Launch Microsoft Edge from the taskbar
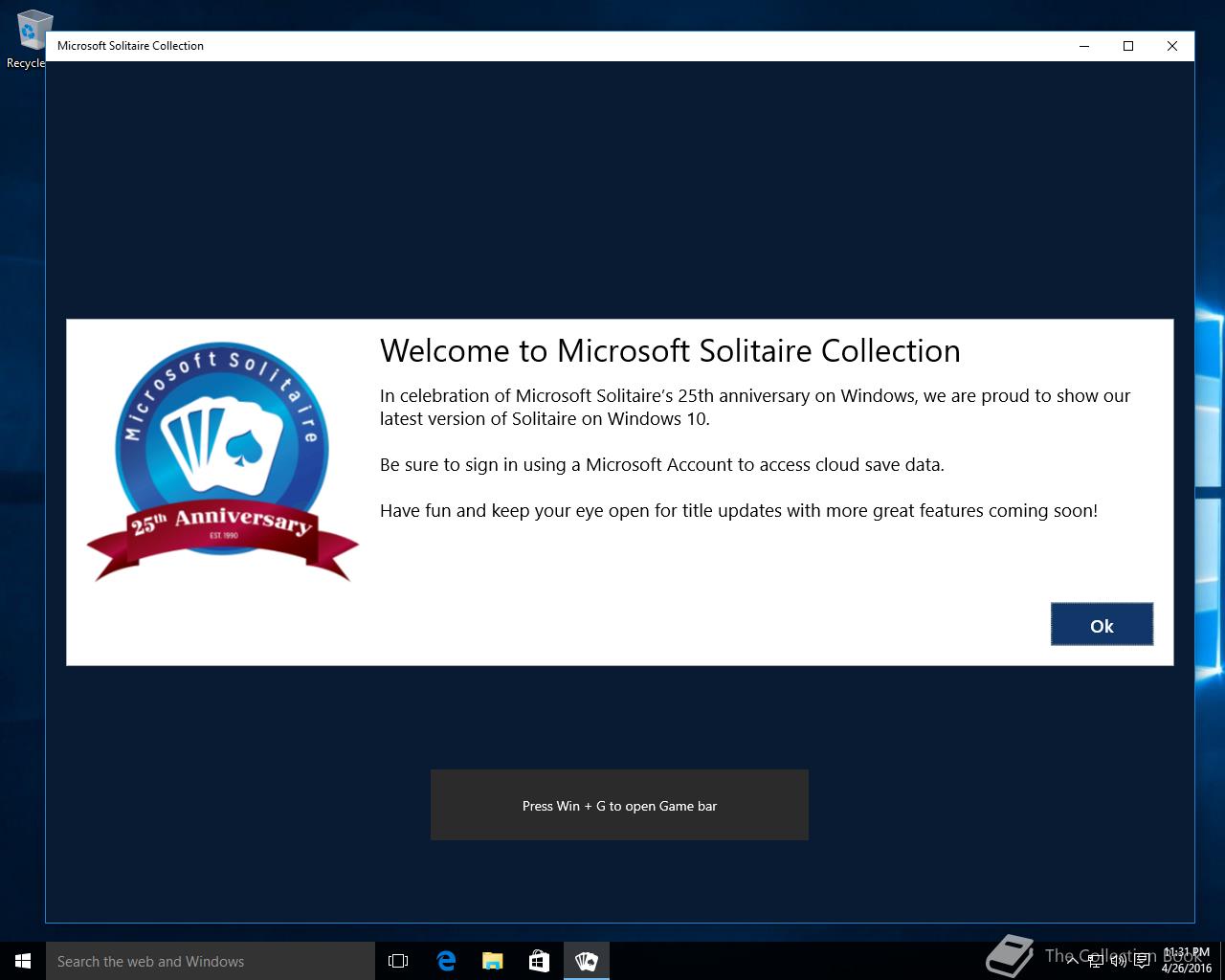 (x=446, y=961)
